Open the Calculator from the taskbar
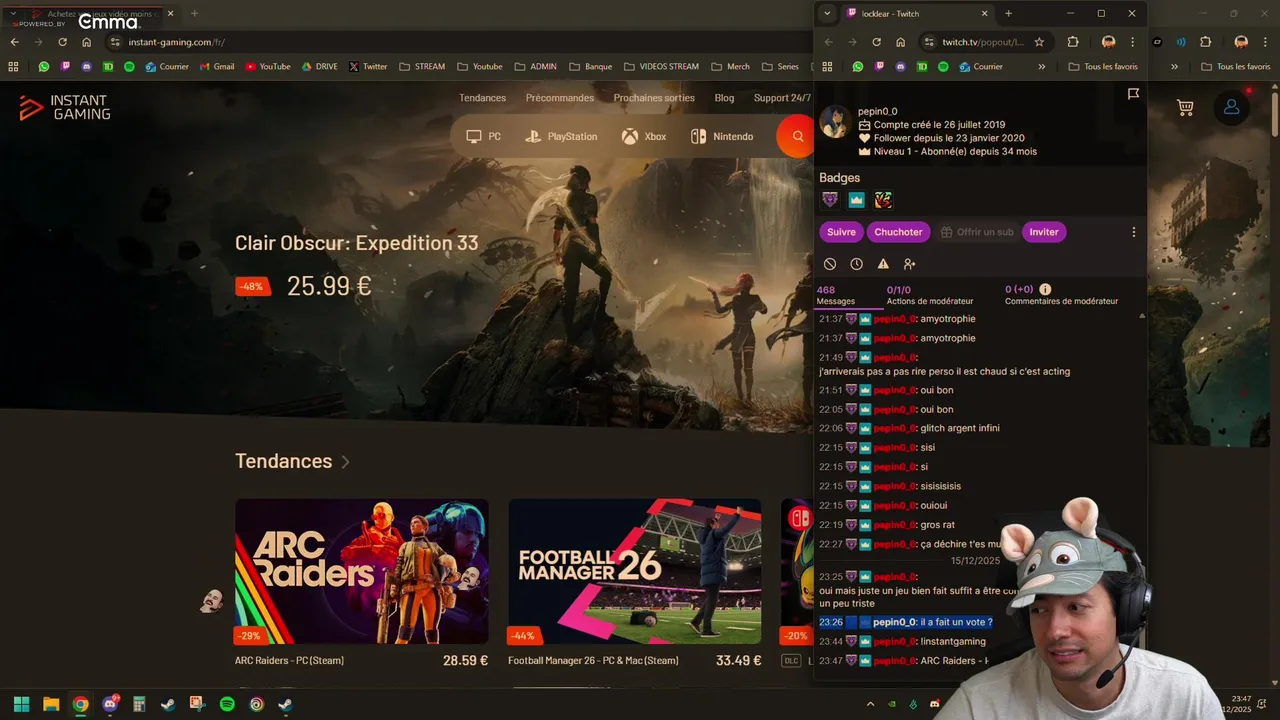 coord(139,704)
